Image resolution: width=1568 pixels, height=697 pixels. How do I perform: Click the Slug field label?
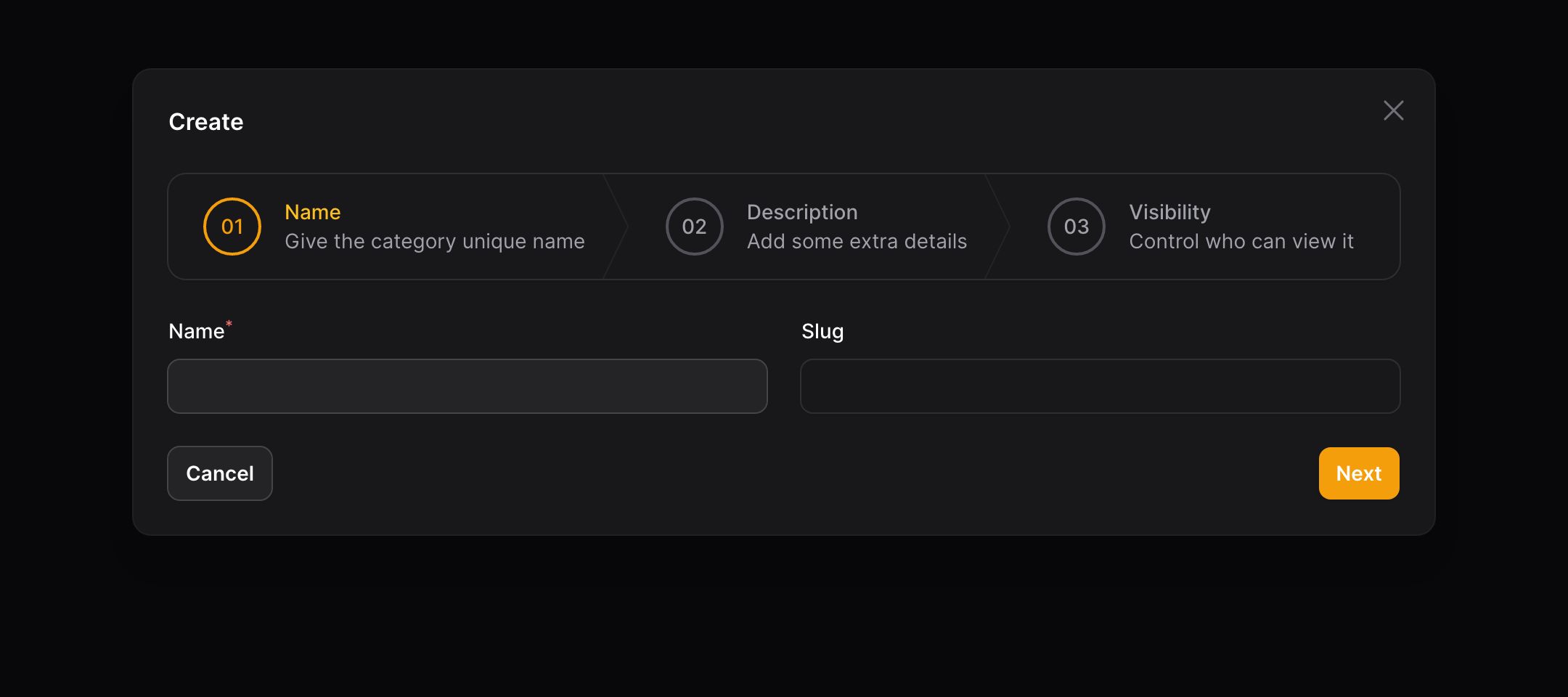point(822,332)
